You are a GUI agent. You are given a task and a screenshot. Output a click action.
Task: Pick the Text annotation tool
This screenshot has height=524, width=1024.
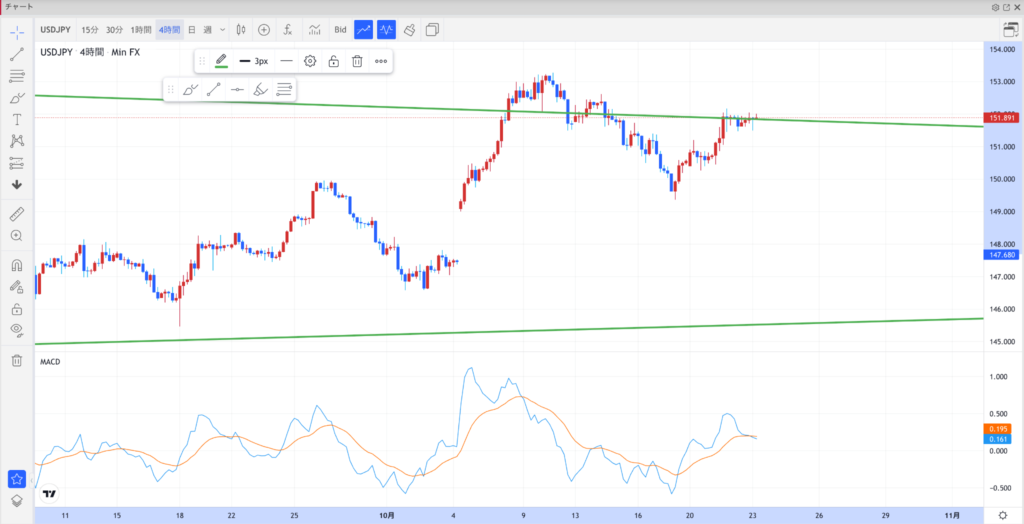[x=17, y=119]
